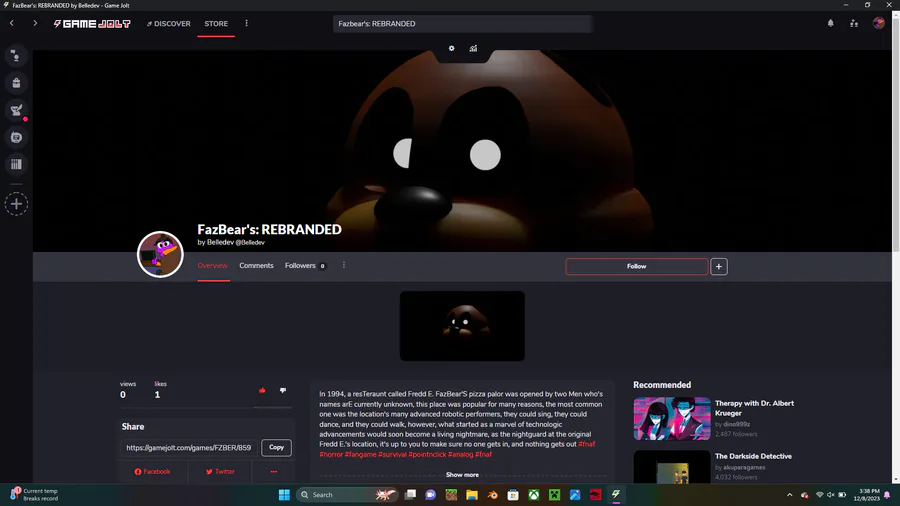Open Therapy with Dr. Albert Krueger recommendation

(754, 408)
